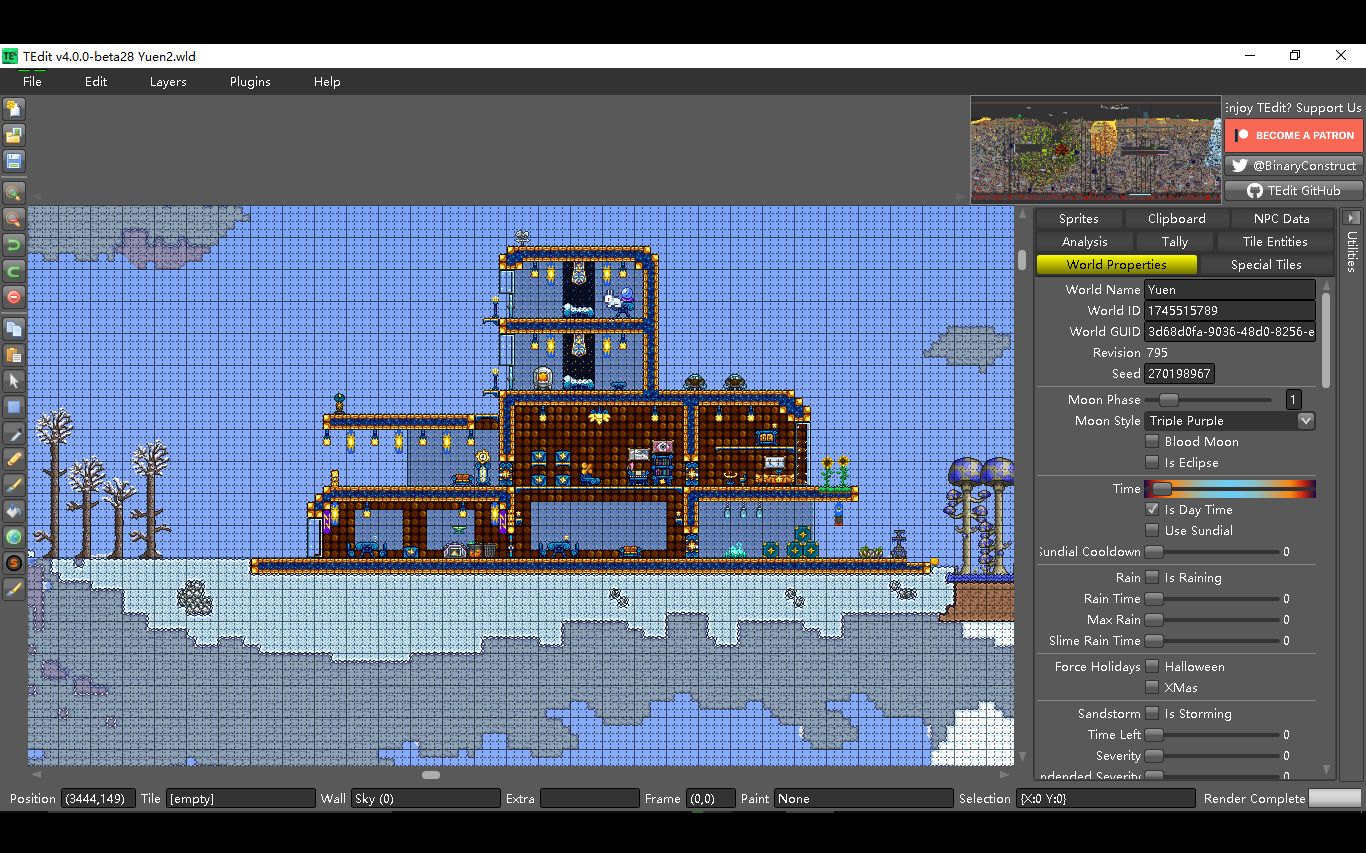
Task: Click the Zoom In magnifier icon
Action: tap(14, 192)
